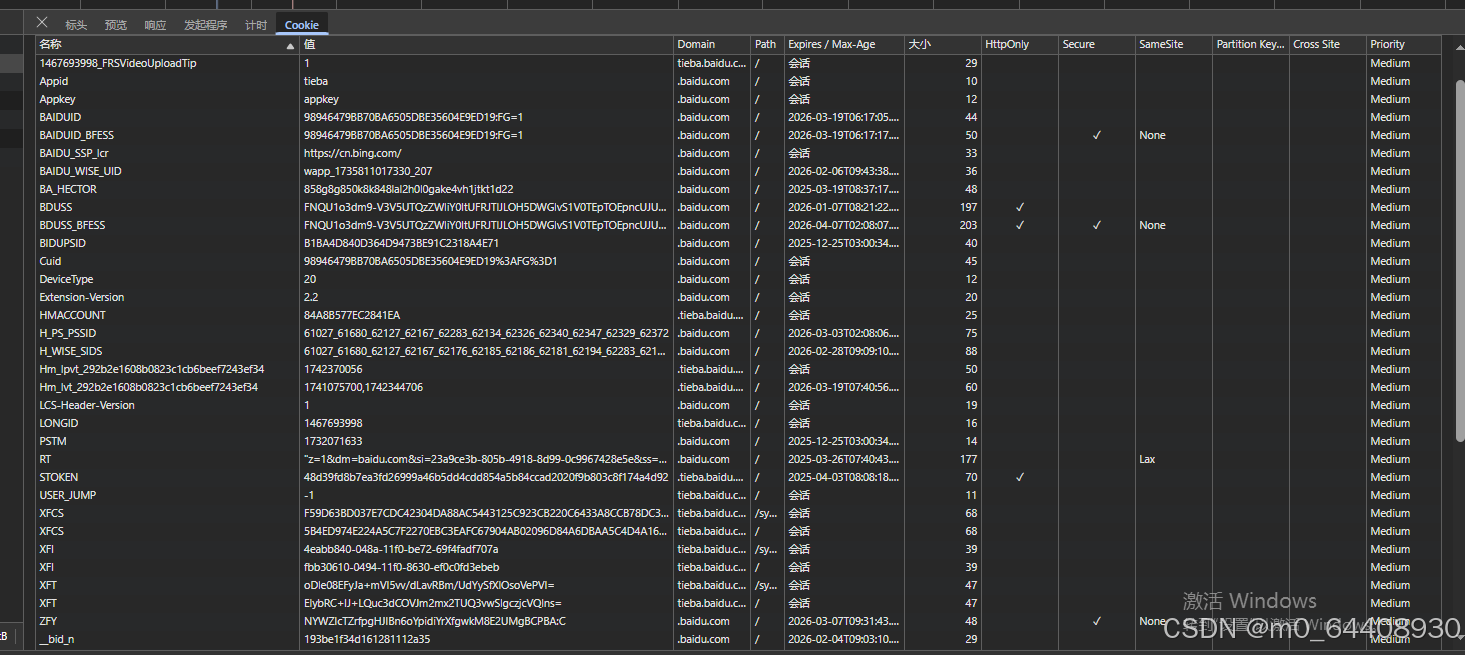Click the value https://cn.bing.com/
The width and height of the screenshot is (1465, 655).
352,153
